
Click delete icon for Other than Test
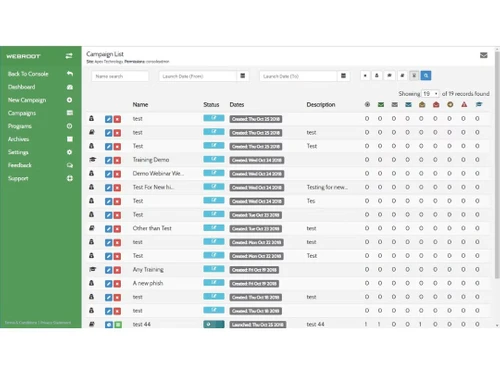pos(117,229)
